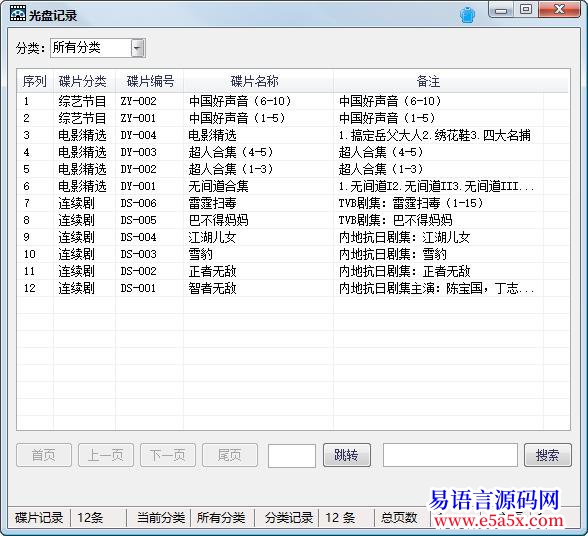Click the 尾页 button
The width and height of the screenshot is (588, 536).
tap(230, 455)
